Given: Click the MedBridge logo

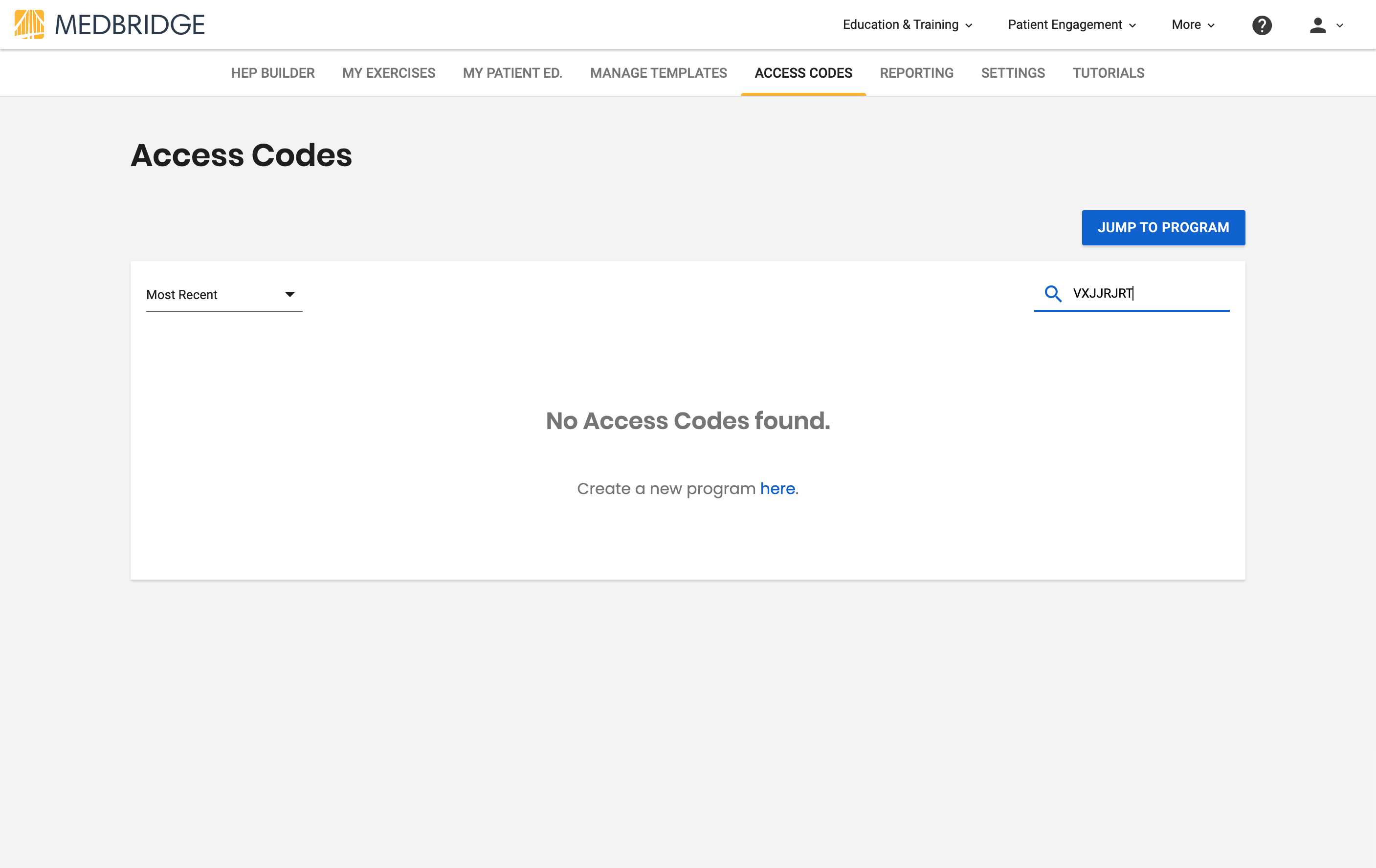Looking at the screenshot, I should tap(109, 24).
